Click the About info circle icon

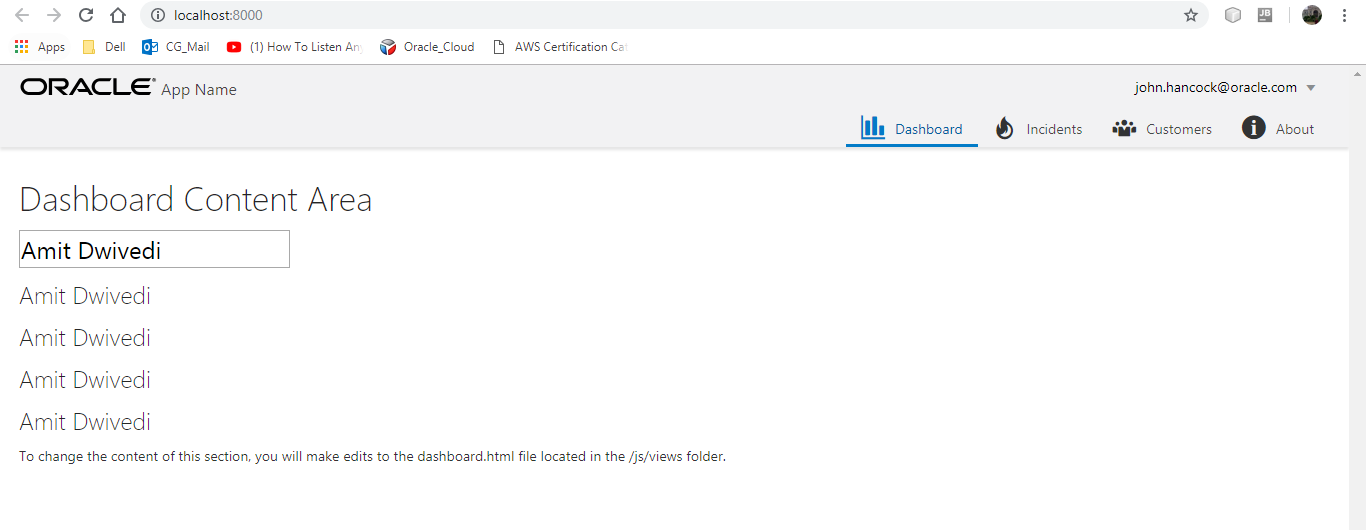point(1253,127)
